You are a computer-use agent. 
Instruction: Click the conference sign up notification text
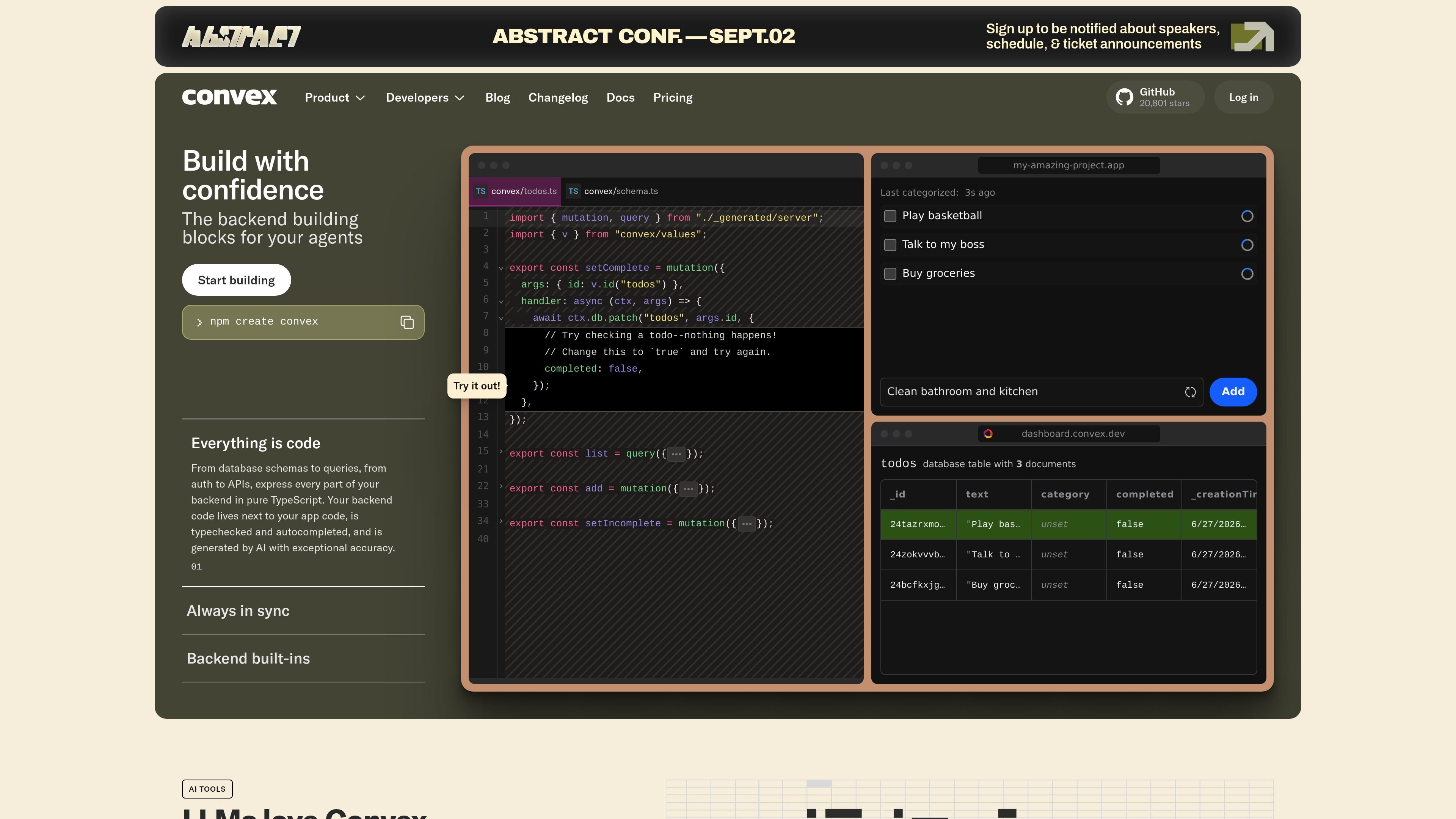(1102, 37)
